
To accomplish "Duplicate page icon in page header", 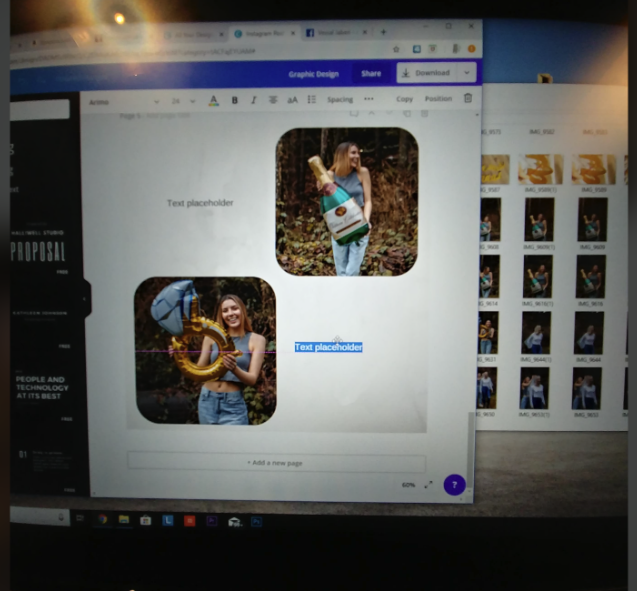I will coord(406,114).
